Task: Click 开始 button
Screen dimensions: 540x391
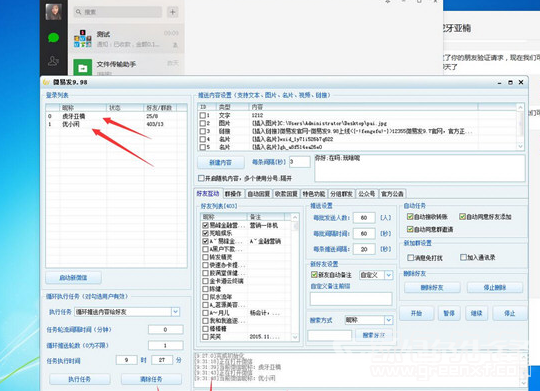Action: [x=416, y=313]
